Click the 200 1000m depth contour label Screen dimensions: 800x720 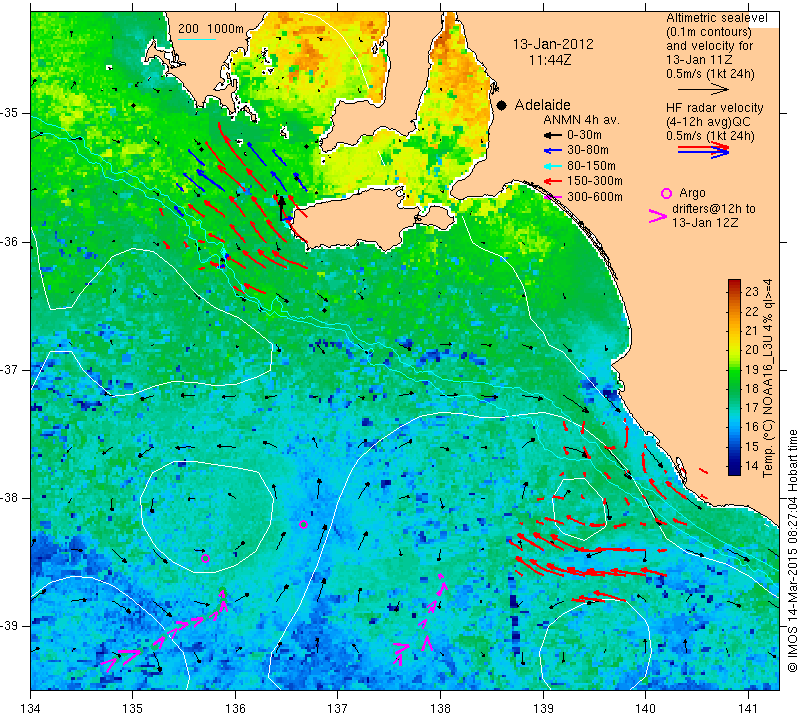pos(211,29)
